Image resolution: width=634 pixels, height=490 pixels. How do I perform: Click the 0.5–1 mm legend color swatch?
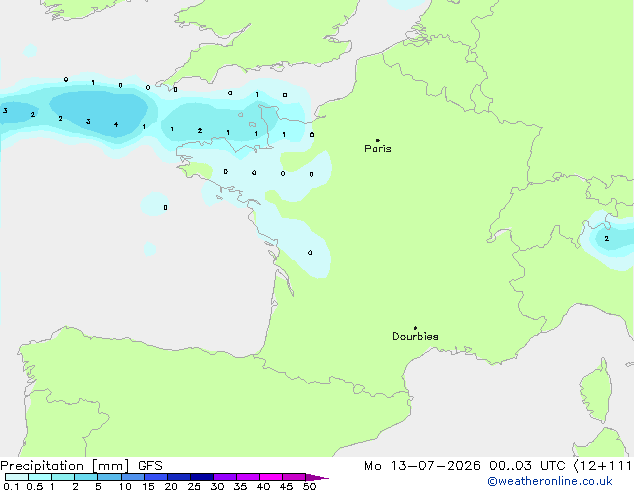coord(40,477)
